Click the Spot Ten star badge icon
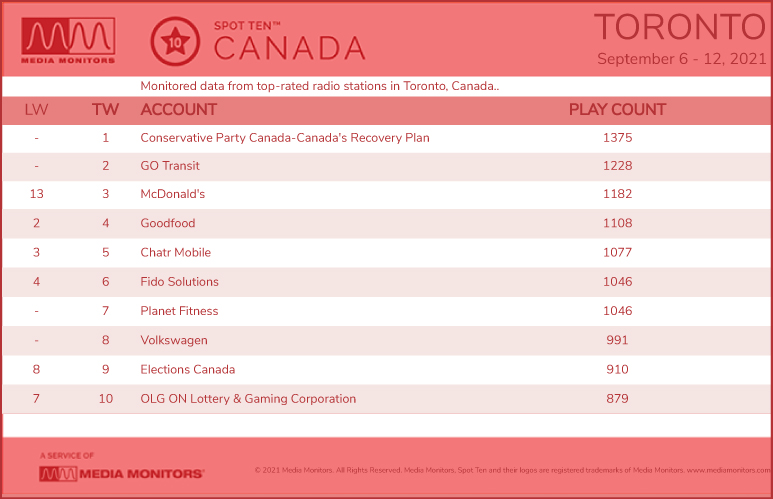This screenshot has height=499, width=773. [175, 41]
